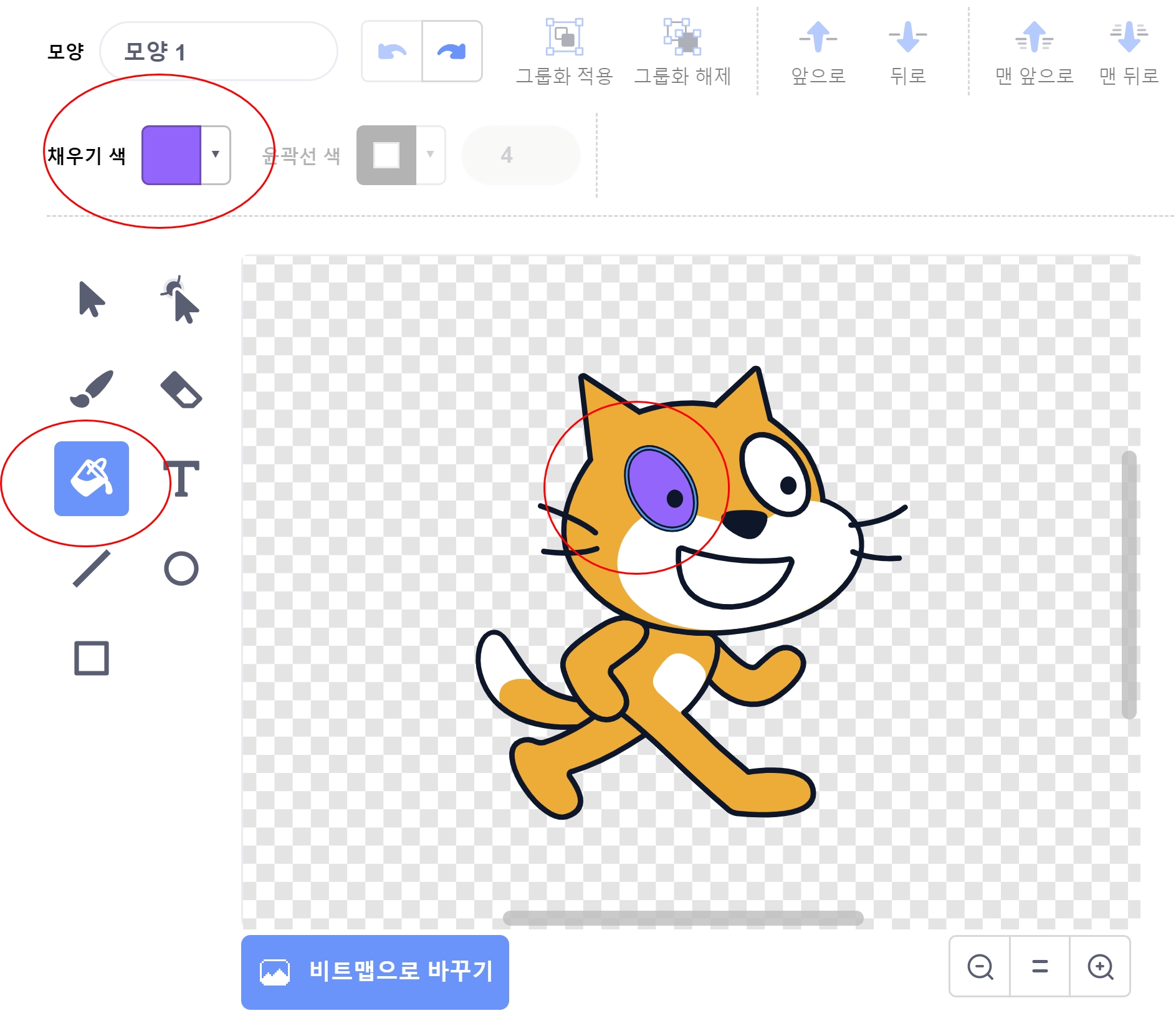The width and height of the screenshot is (1176, 1036).
Task: Pick the Line tool
Action: [92, 568]
